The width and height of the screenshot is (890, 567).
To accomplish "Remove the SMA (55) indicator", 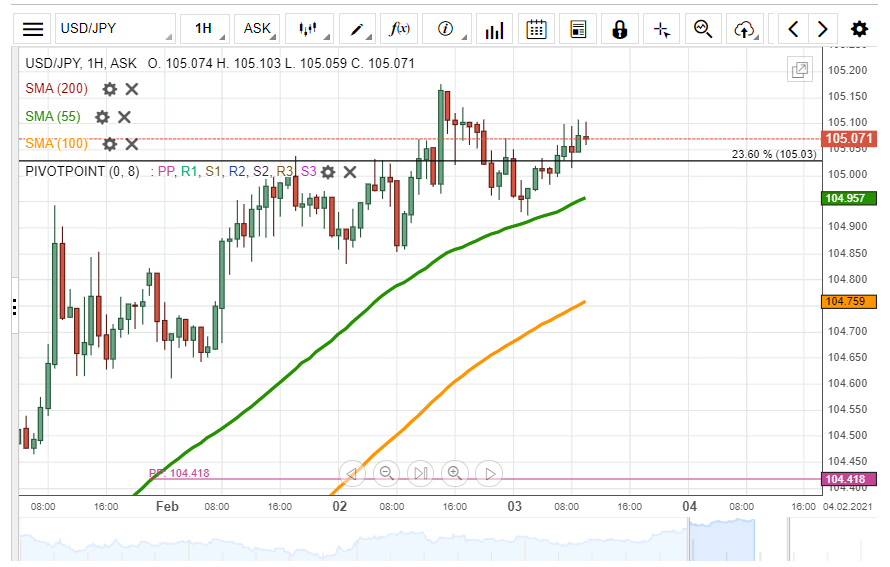I will [x=124, y=117].
